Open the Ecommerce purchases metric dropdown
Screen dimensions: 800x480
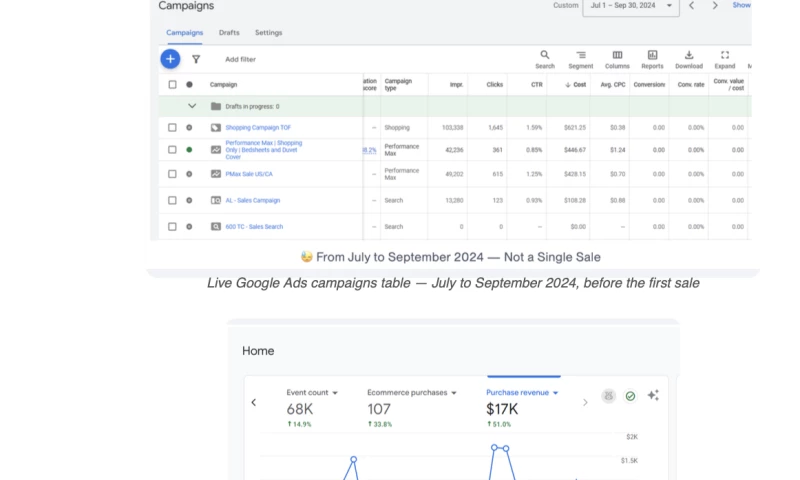412,393
